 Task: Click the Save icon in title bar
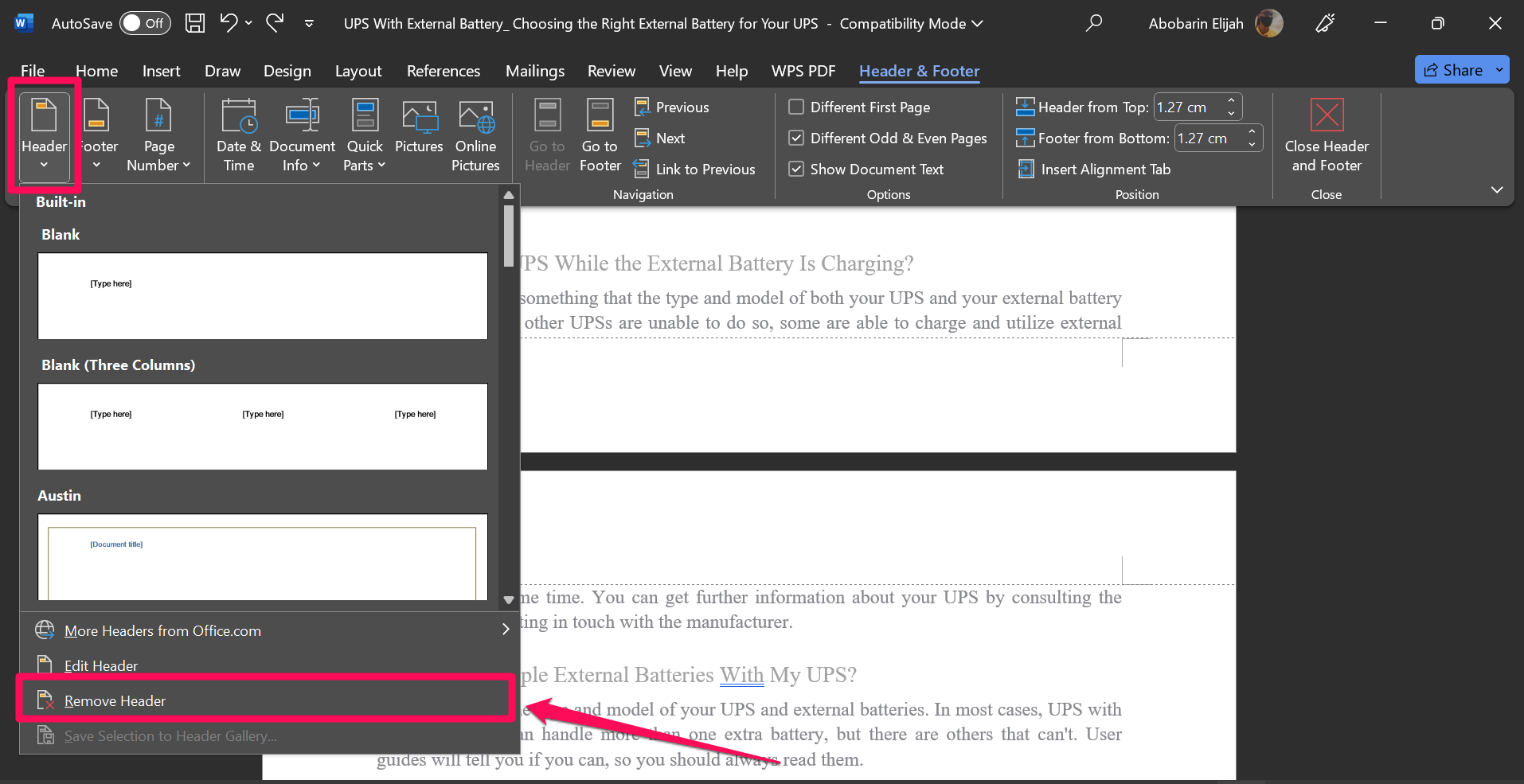point(195,23)
